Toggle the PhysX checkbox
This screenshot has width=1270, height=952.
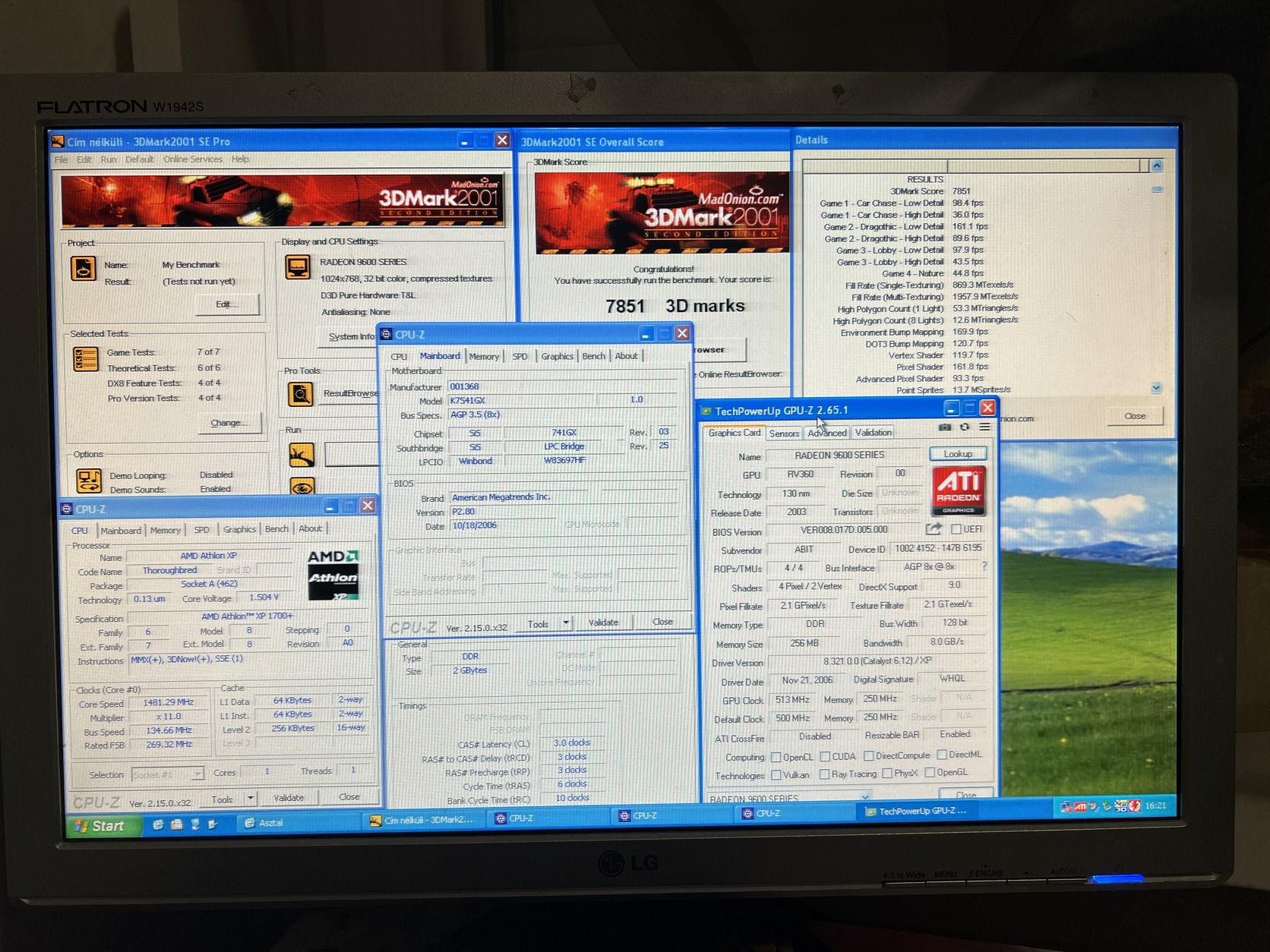tap(886, 774)
